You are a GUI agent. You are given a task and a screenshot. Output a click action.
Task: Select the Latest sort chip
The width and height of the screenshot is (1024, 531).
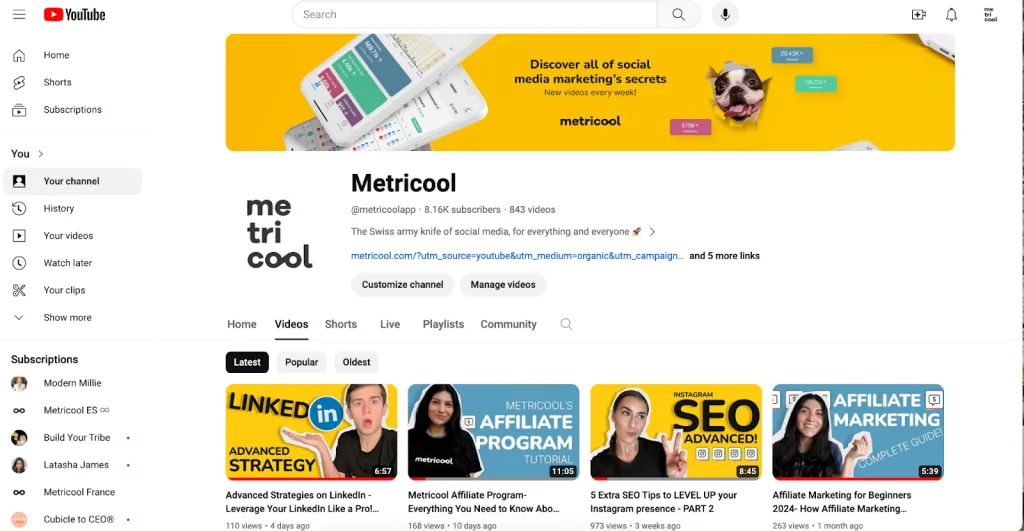pos(247,362)
